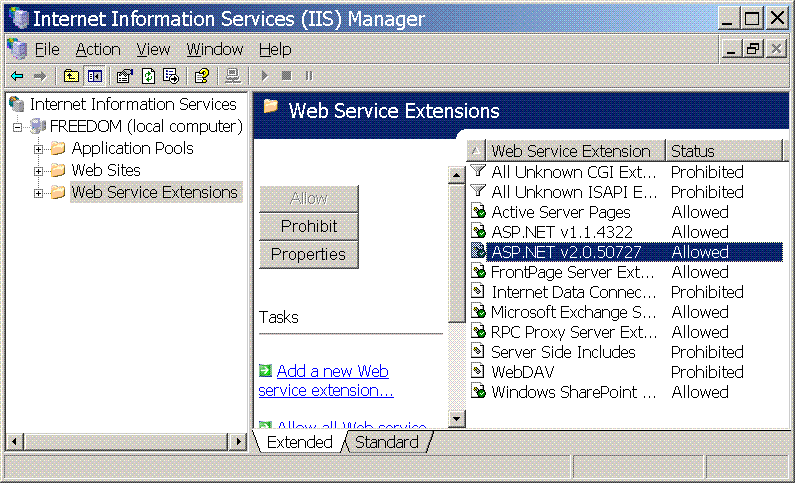Viewport: 795px width, 483px height.
Task: Select the Web Sites tree label
Action: 106,170
